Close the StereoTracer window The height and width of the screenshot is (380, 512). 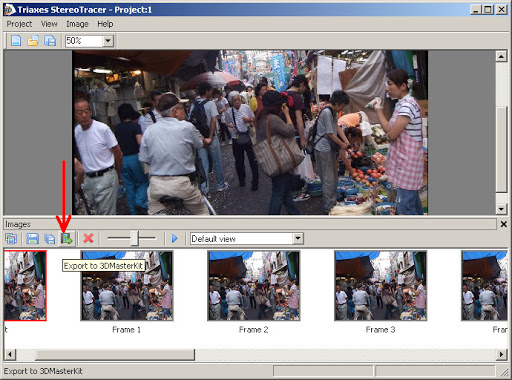pyautogui.click(x=501, y=10)
